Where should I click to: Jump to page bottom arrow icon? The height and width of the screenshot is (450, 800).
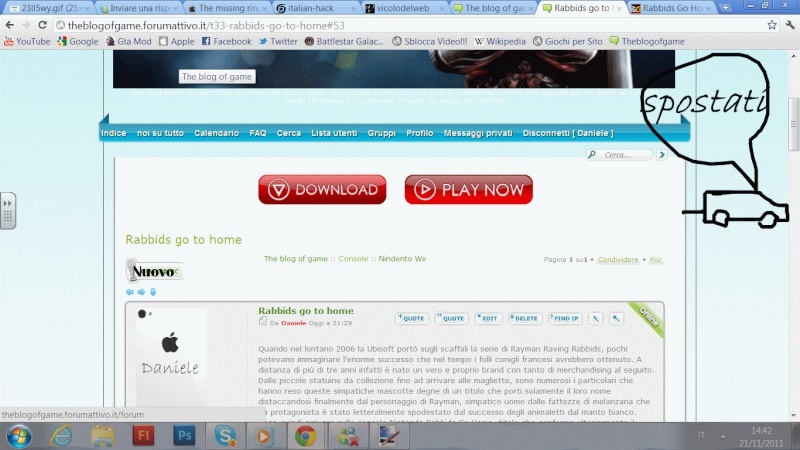[x=153, y=292]
